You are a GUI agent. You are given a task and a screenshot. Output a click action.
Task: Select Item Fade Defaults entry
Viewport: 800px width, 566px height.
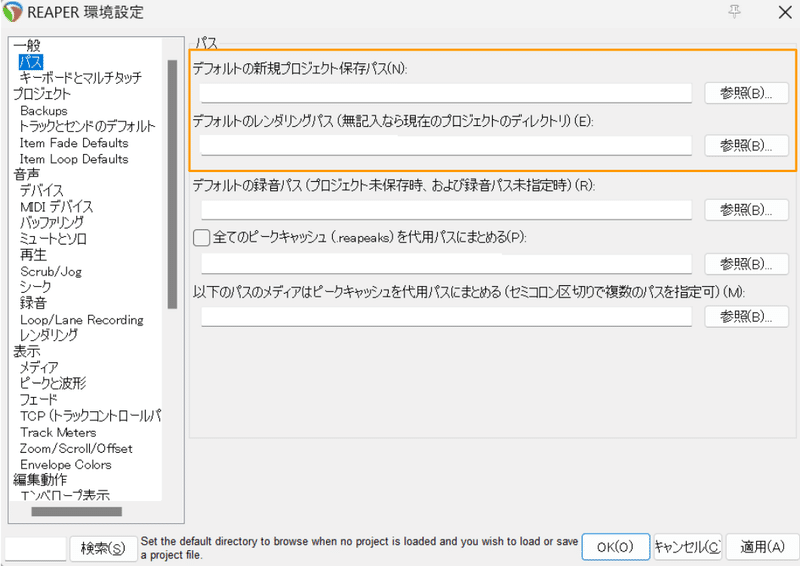74,143
